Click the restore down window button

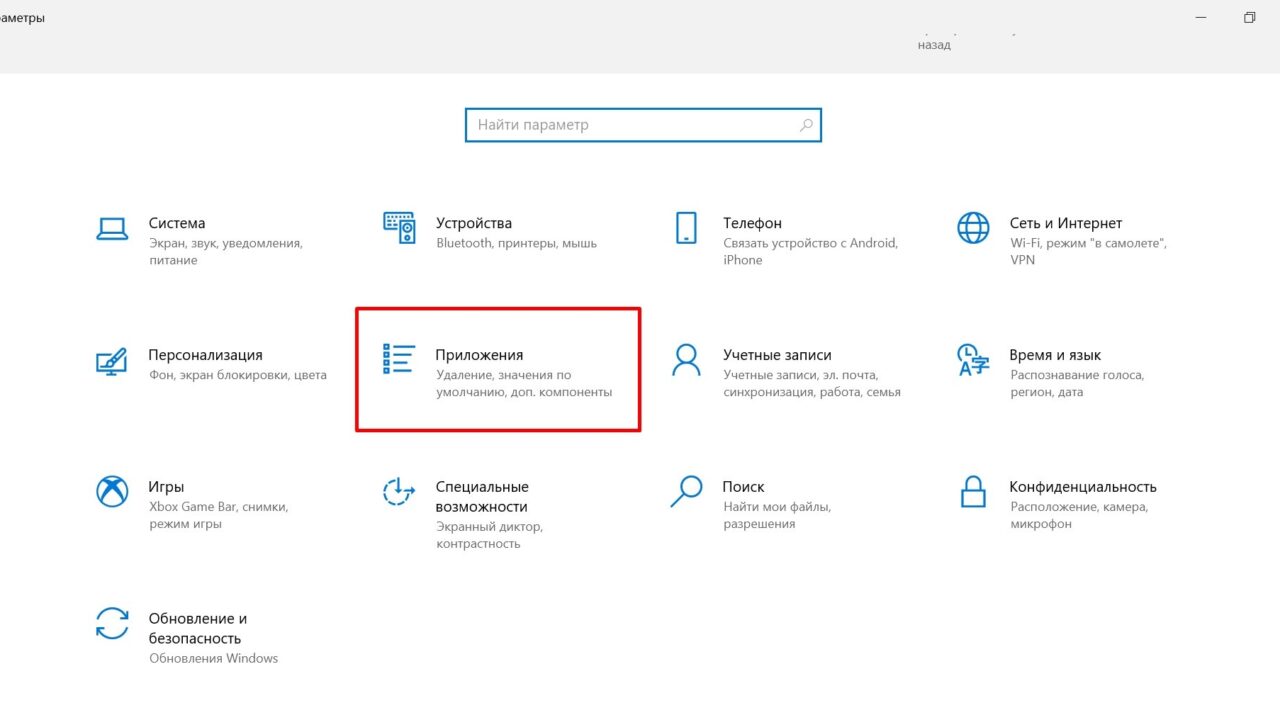(1249, 18)
